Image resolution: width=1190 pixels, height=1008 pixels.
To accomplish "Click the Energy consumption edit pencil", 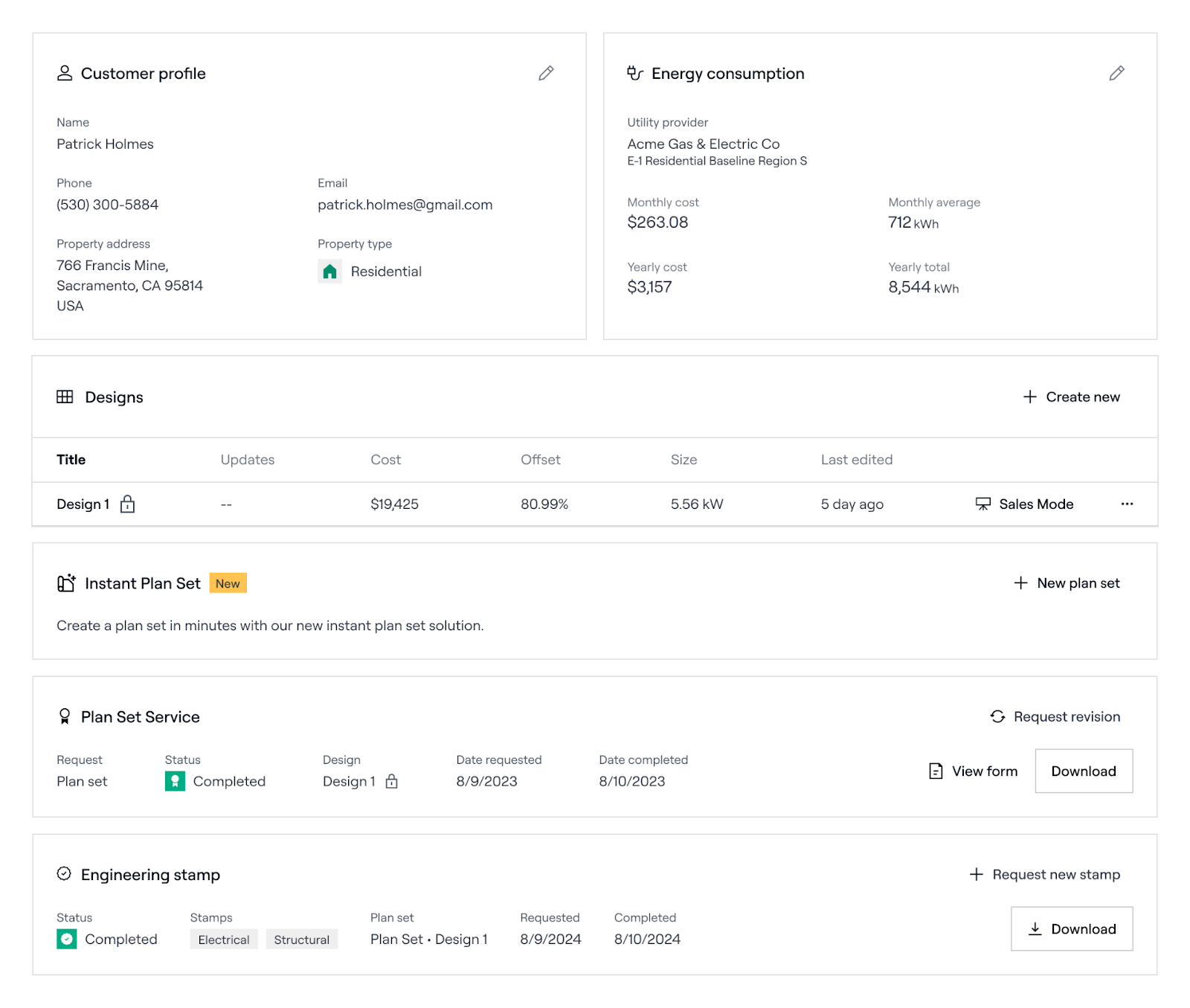I will pos(1116,73).
